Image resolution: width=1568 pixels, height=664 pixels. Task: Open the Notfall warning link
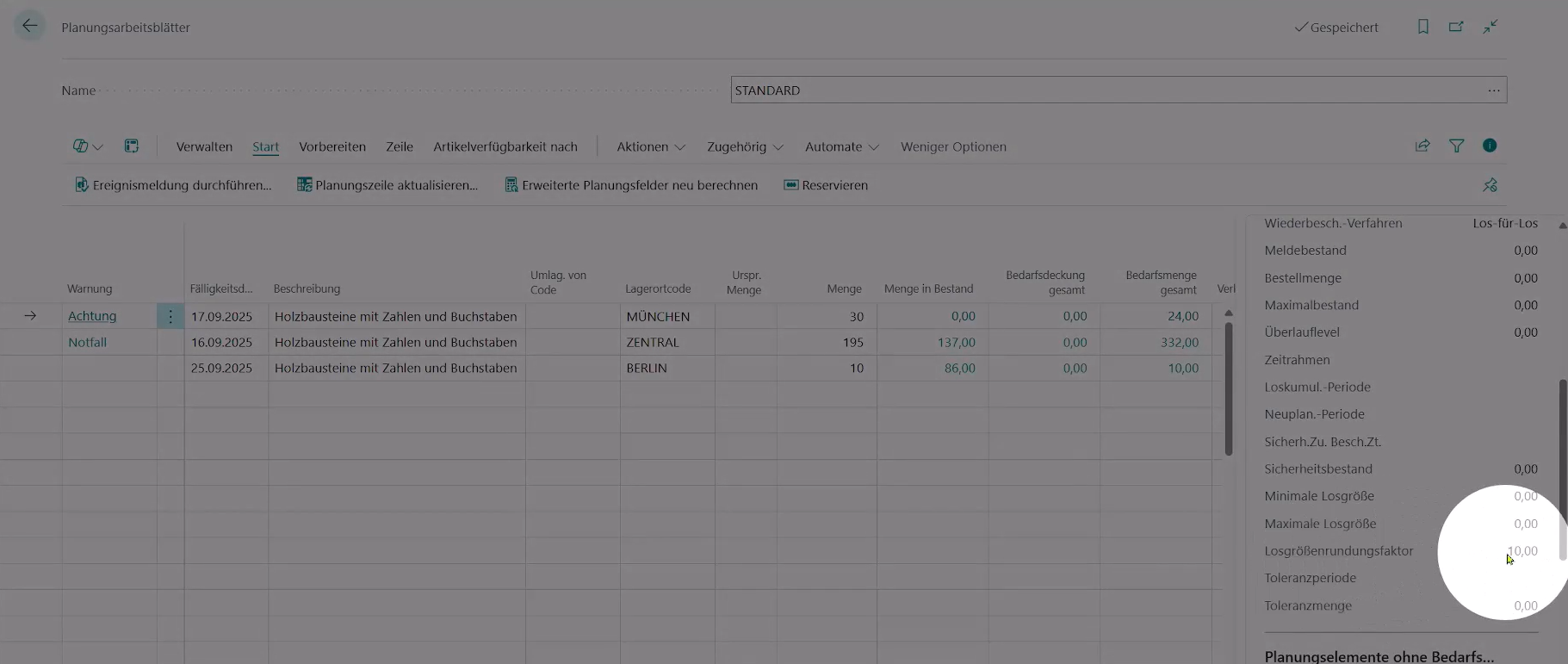(x=87, y=342)
